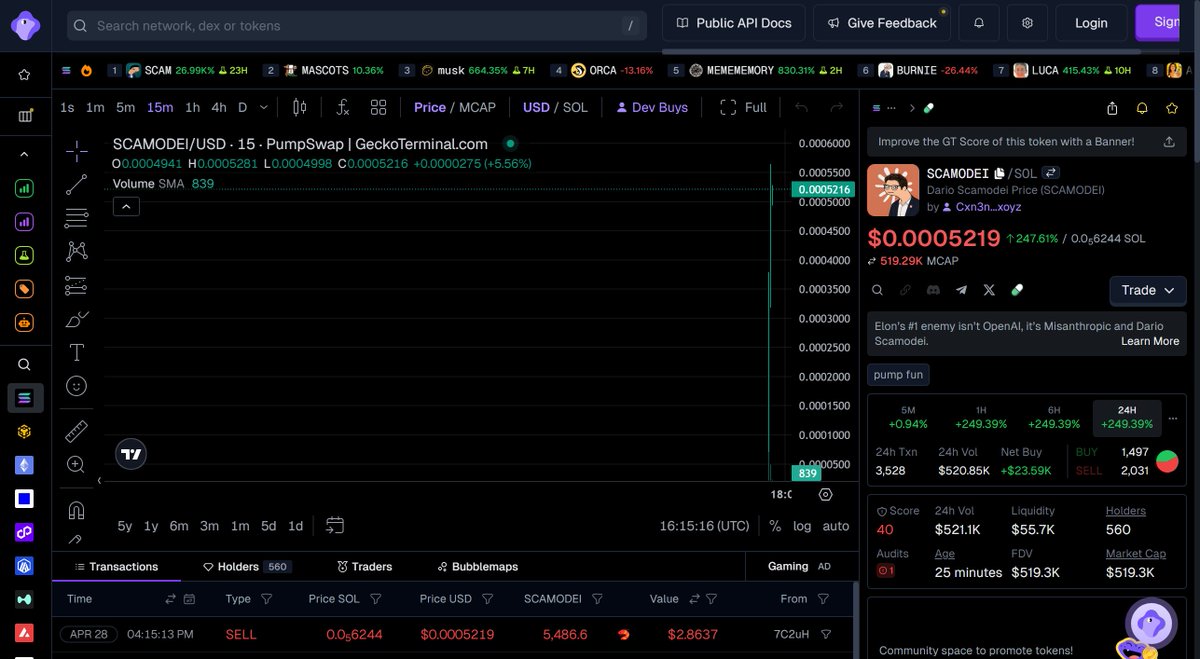Screen dimensions: 1200x659
Task: Click the notification bell in the header
Action: (979, 22)
